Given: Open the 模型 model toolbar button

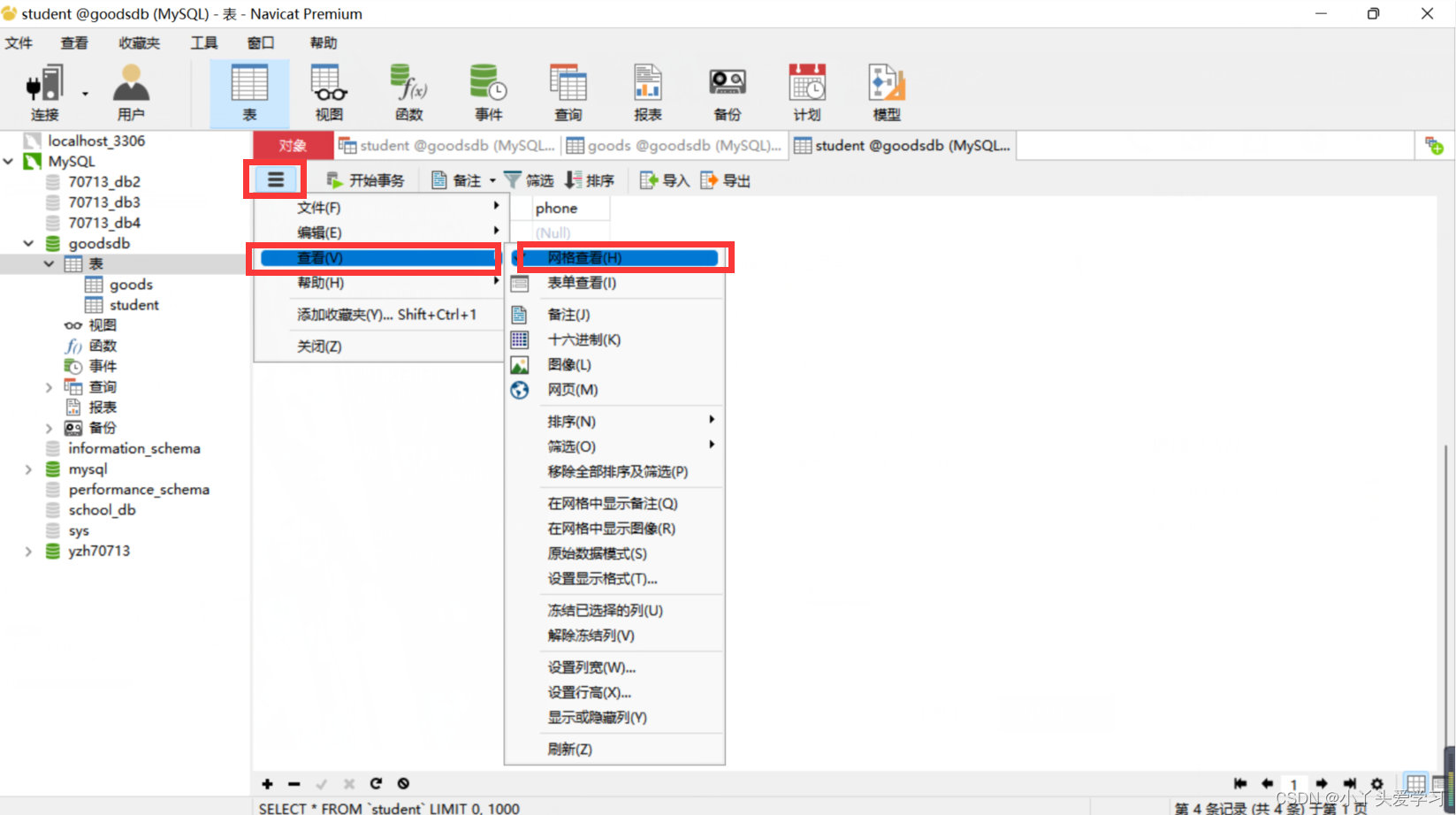Looking at the screenshot, I should [x=886, y=93].
